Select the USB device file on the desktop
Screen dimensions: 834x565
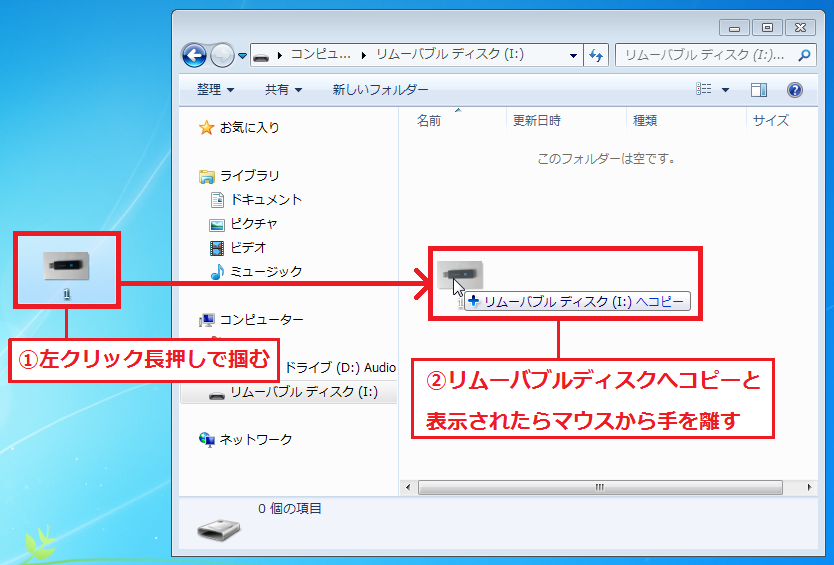tap(66, 270)
